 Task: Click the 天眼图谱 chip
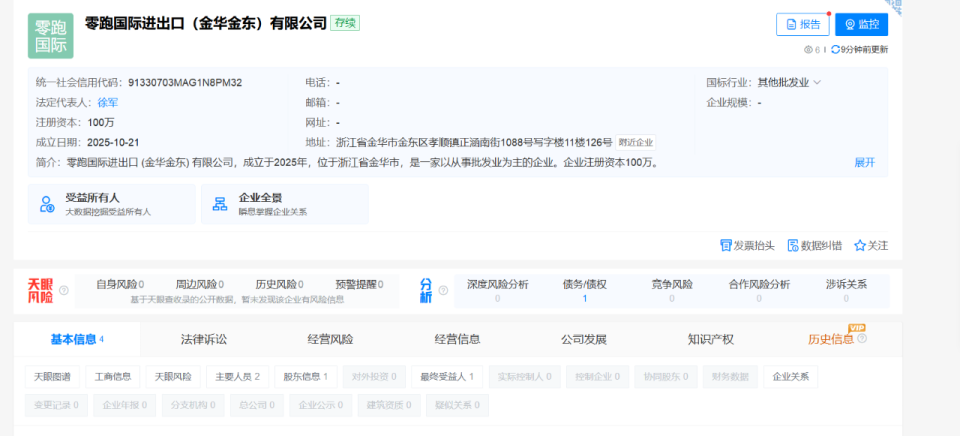pyautogui.click(x=52, y=377)
